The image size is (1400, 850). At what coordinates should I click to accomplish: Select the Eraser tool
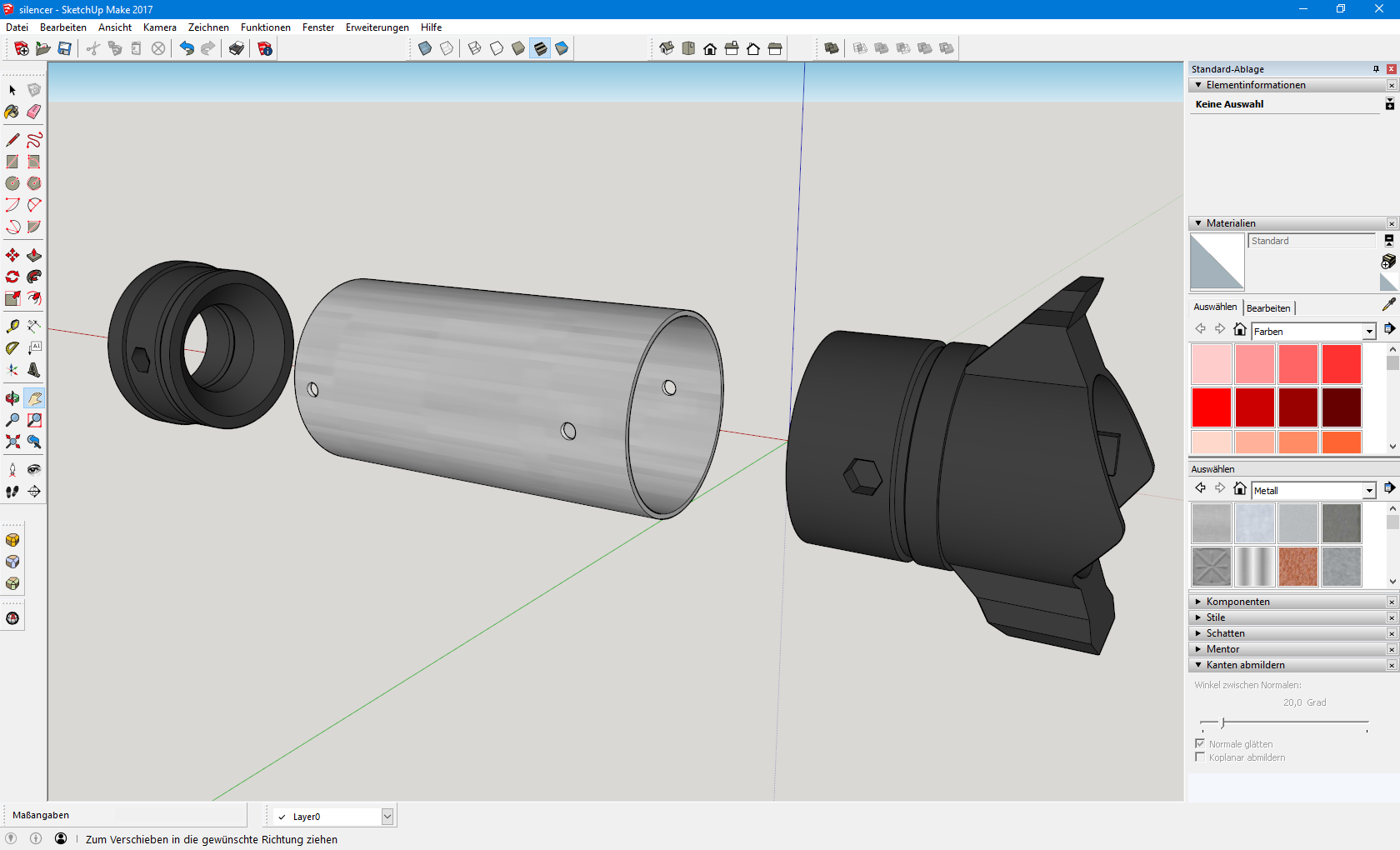(x=34, y=112)
